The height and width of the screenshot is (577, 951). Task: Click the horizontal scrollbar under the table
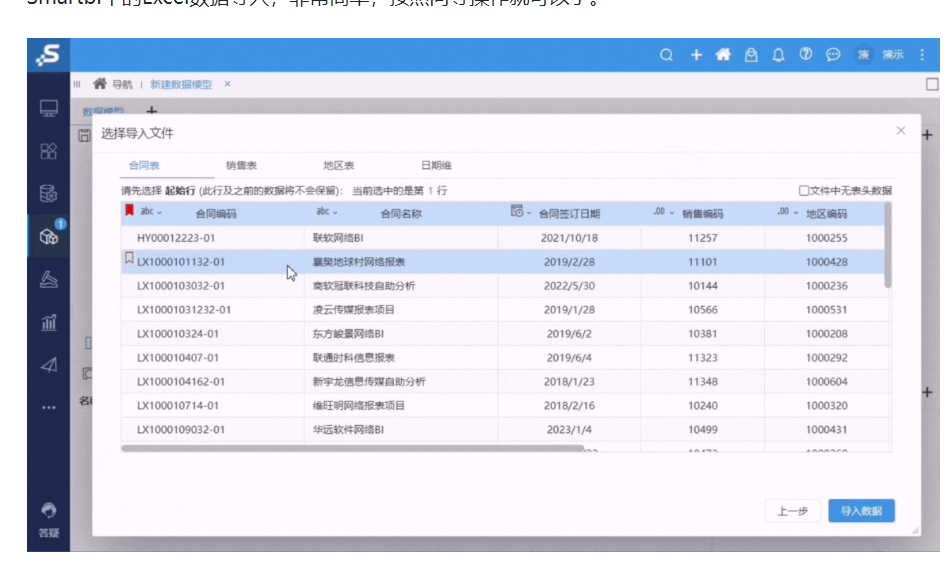coord(352,448)
